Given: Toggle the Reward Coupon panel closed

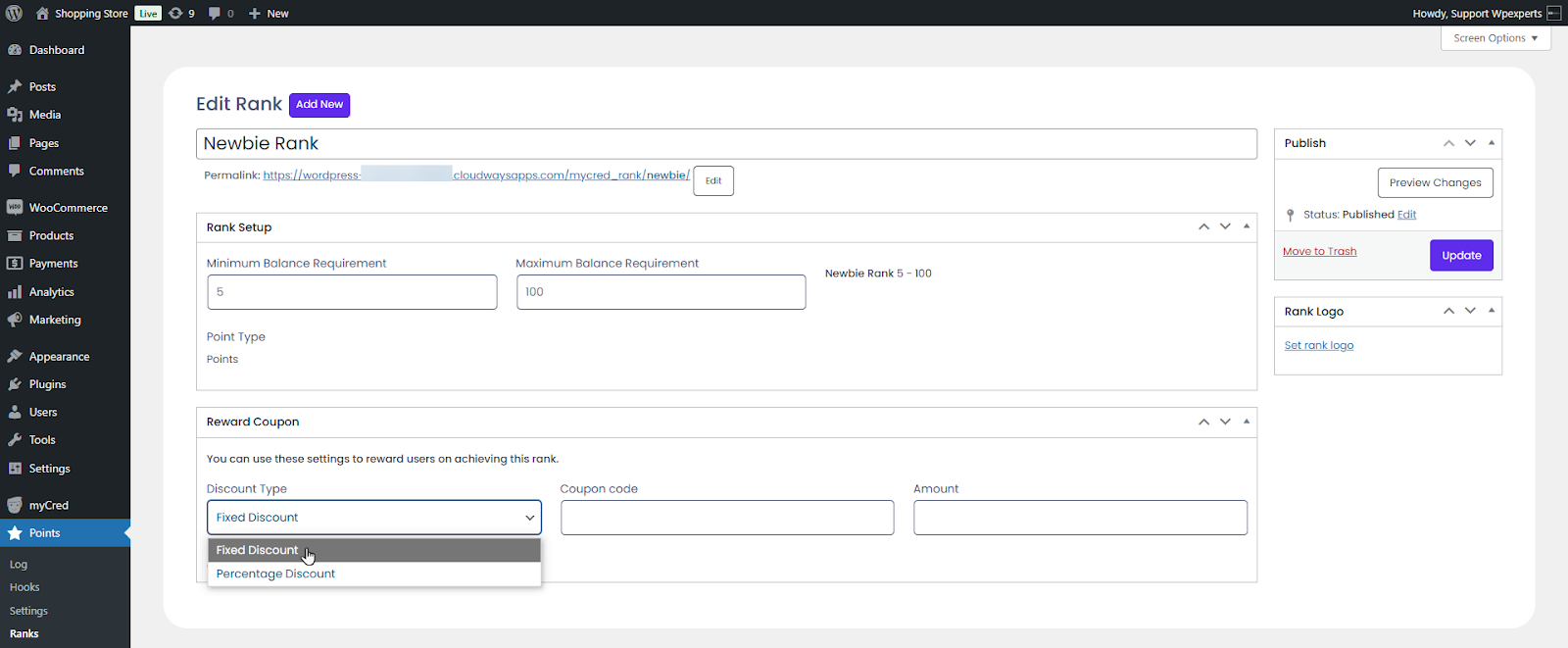Looking at the screenshot, I should pos(1247,422).
